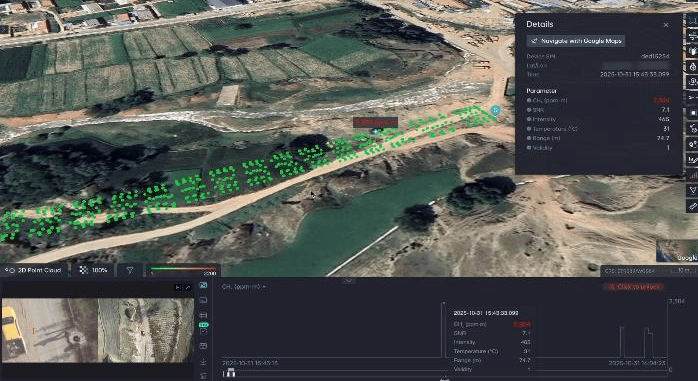Open the right aerial camera image
698x381 pixels.
[x=146, y=330]
